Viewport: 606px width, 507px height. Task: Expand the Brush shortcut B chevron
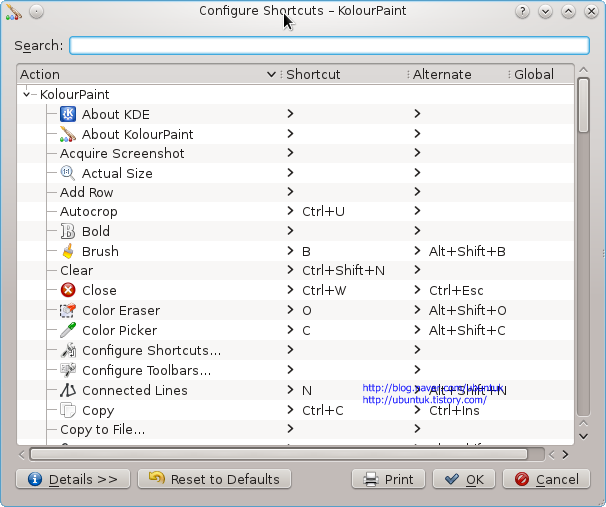tap(290, 250)
